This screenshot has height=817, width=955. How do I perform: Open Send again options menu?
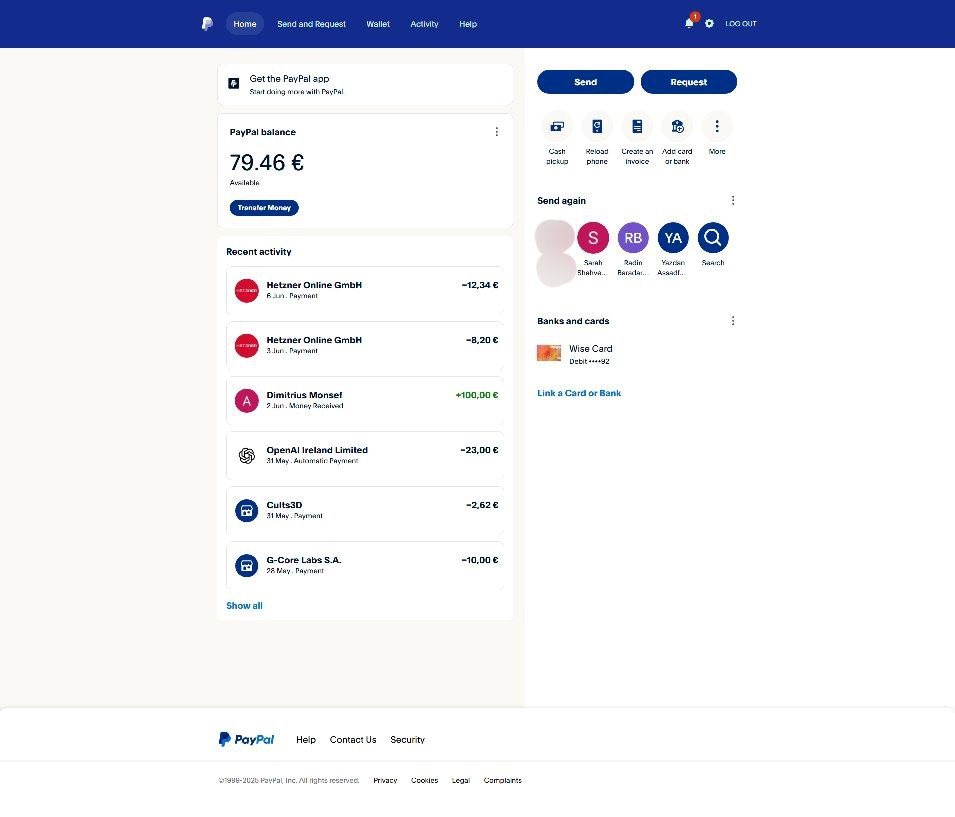[733, 200]
